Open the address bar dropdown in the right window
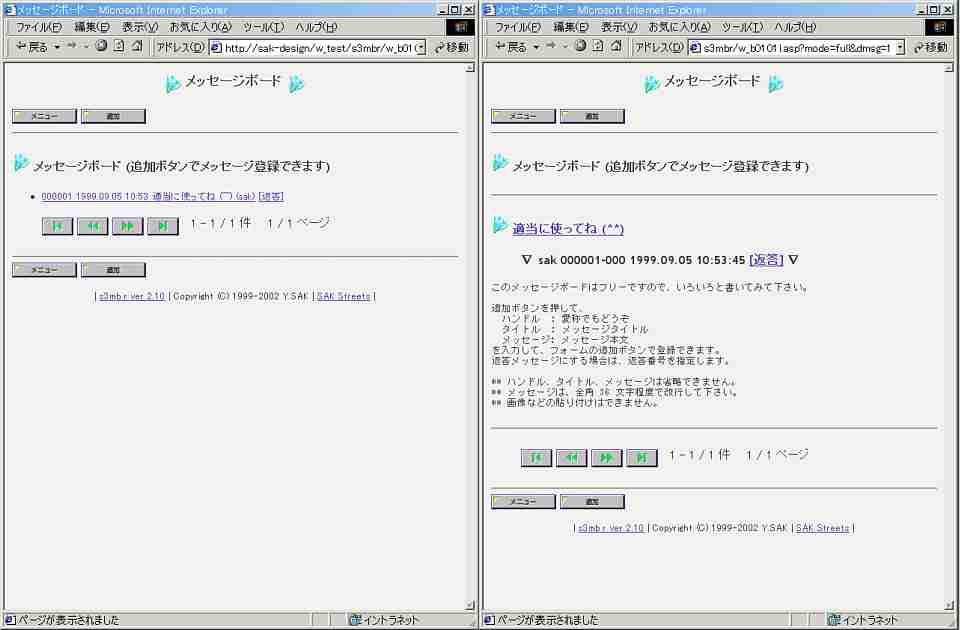The image size is (960, 630). (900, 47)
